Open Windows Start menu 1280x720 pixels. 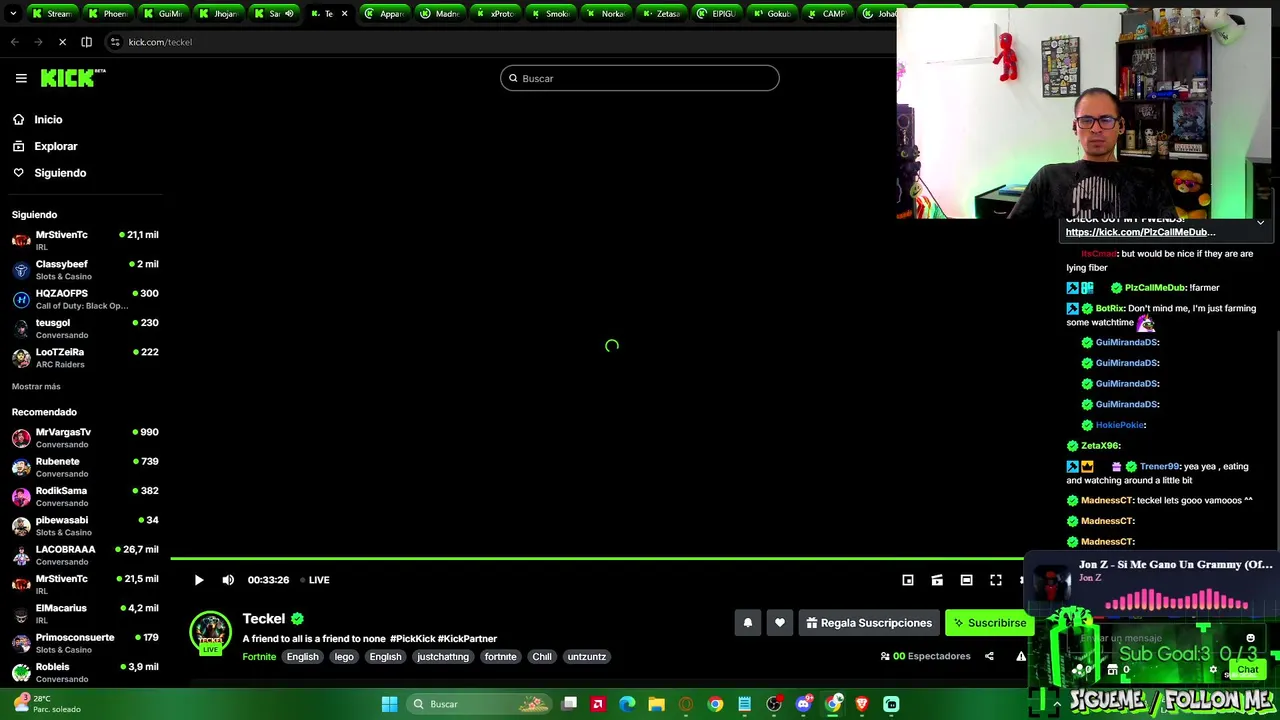(389, 704)
